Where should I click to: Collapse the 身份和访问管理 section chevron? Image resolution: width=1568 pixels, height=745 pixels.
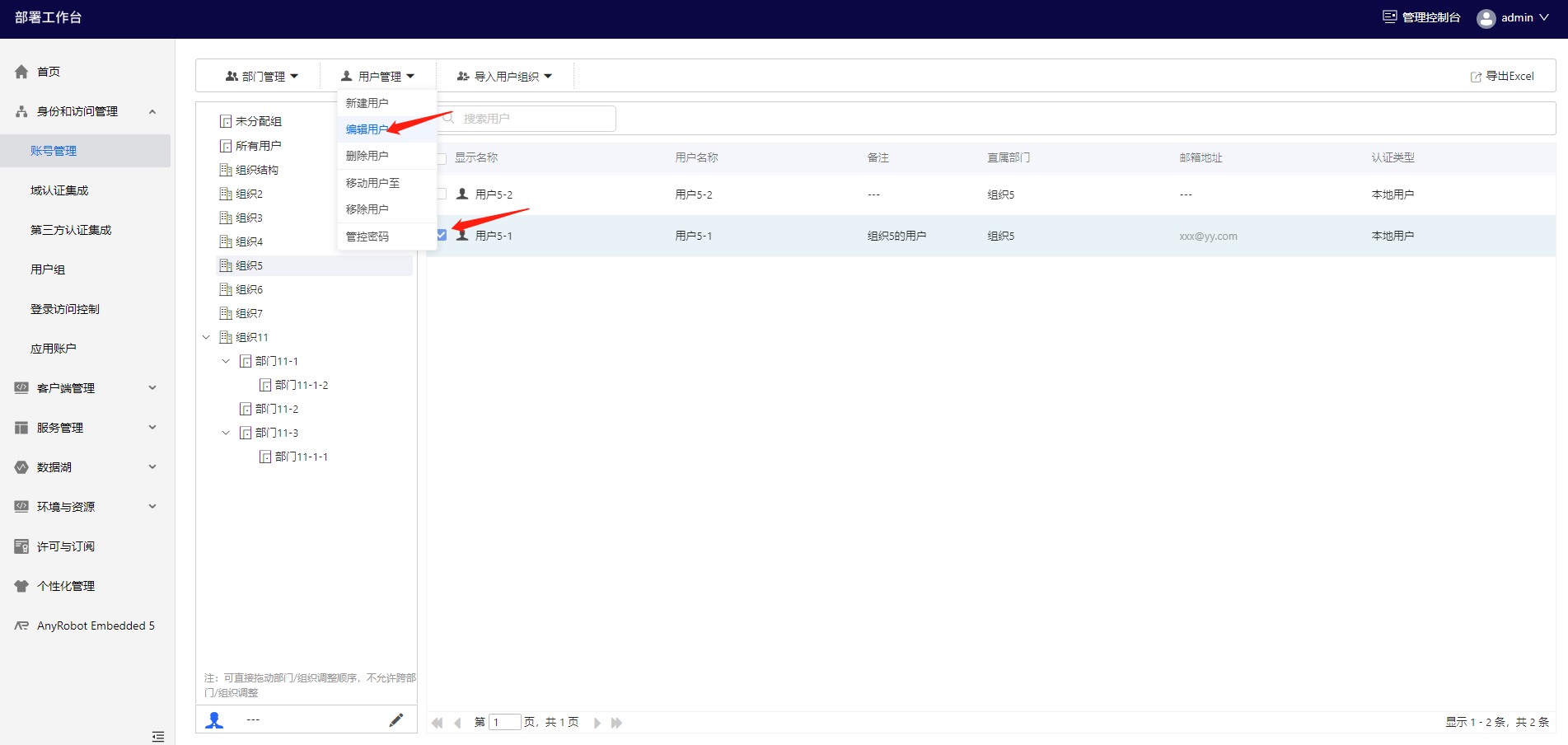(152, 111)
